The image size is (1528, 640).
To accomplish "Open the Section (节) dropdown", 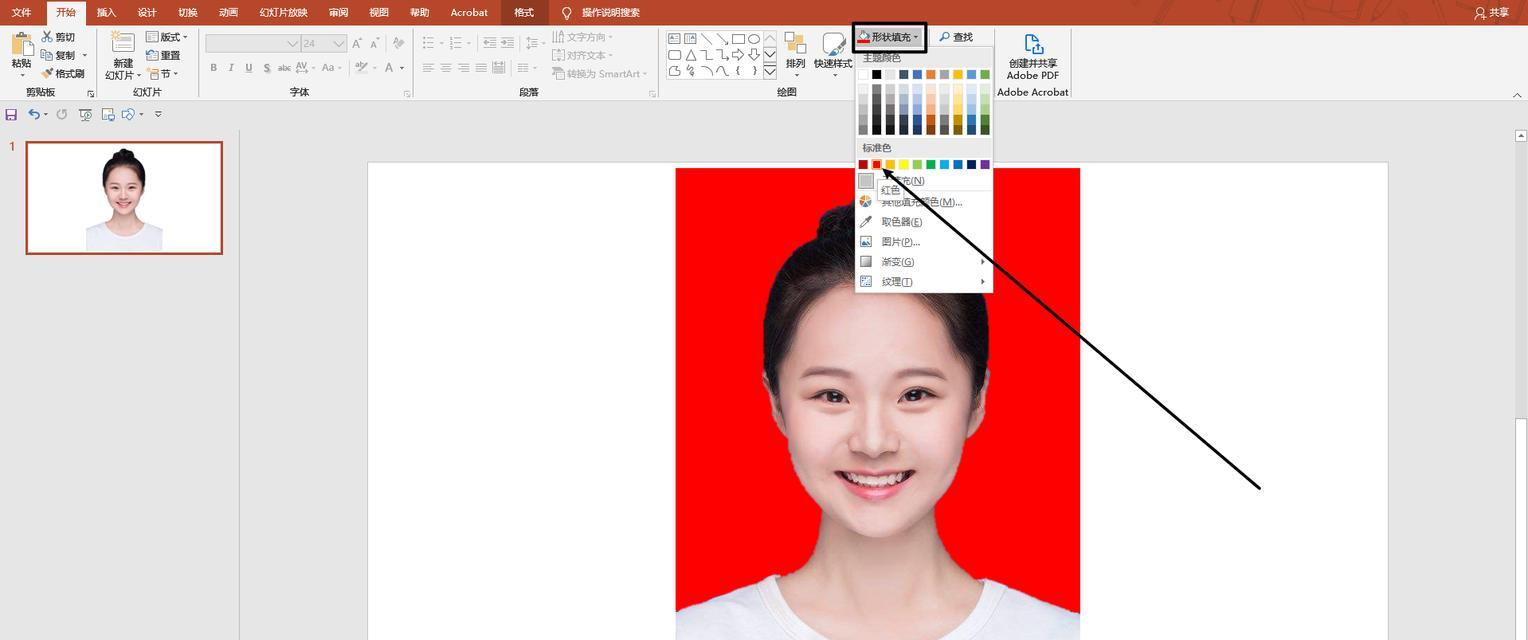I will coord(163,74).
